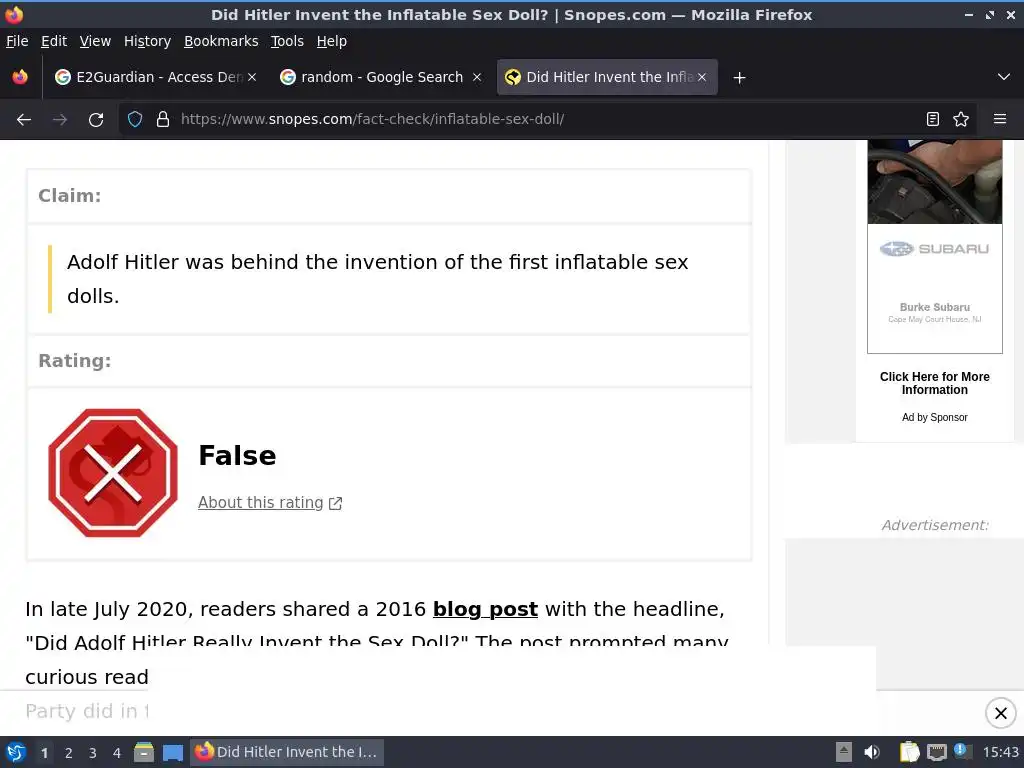
Task: Click the update notification tray icon
Action: 961,750
